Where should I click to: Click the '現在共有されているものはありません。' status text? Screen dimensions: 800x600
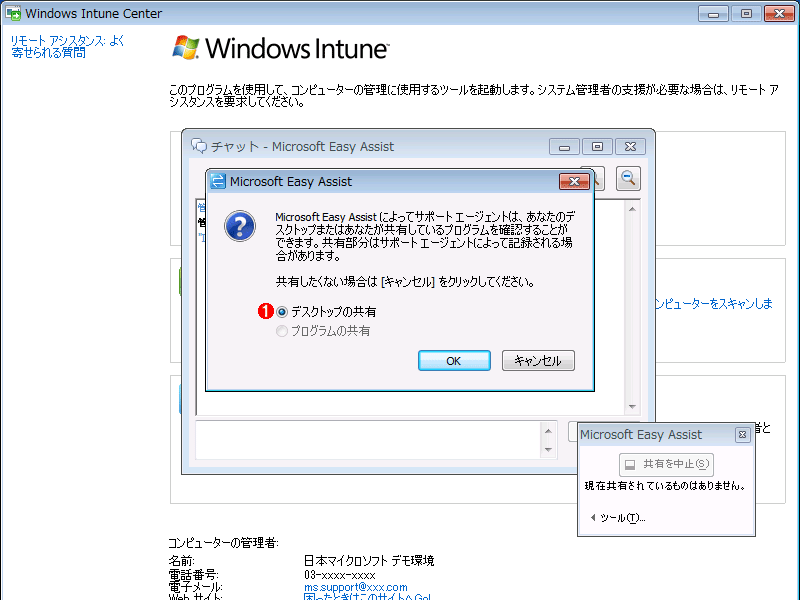(665, 486)
